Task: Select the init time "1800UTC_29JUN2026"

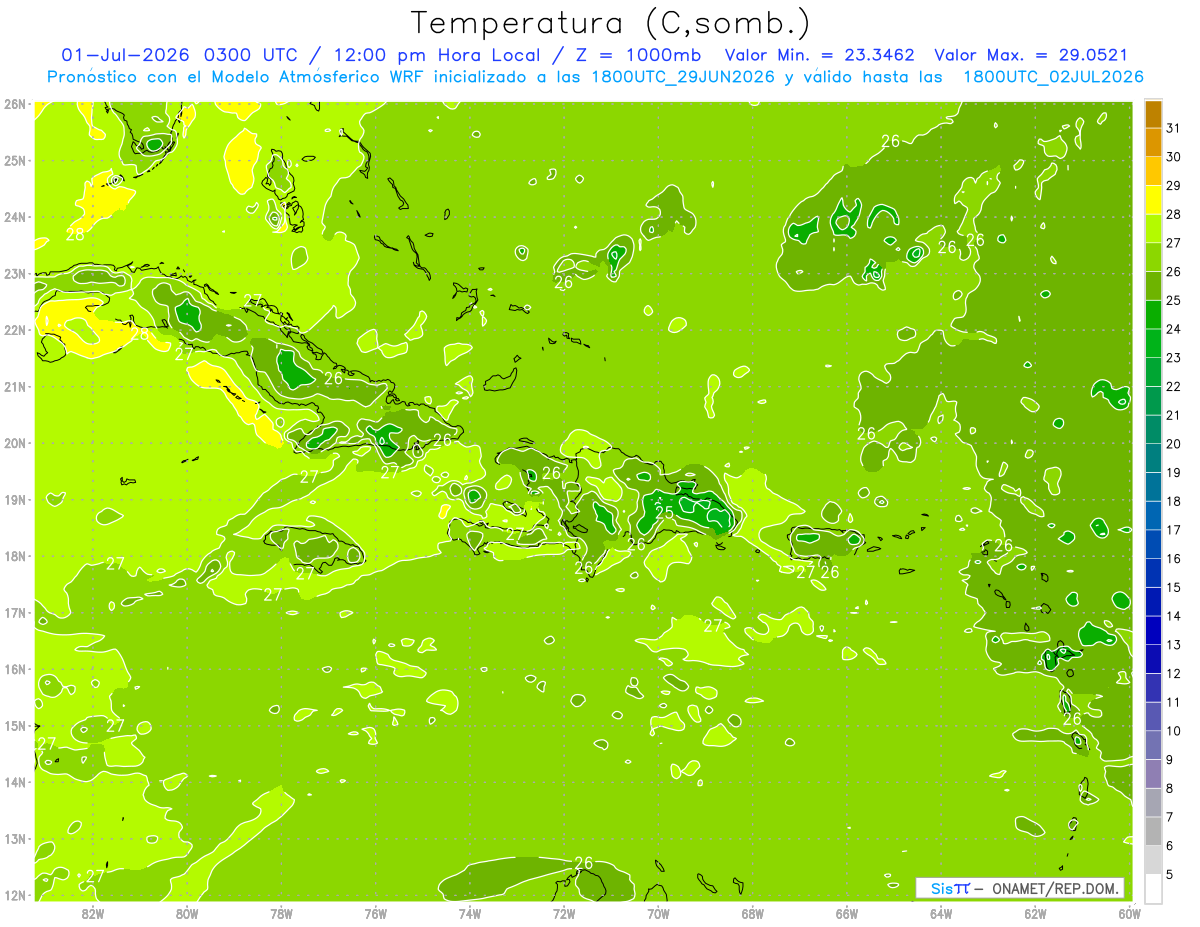Action: pyautogui.click(x=682, y=77)
